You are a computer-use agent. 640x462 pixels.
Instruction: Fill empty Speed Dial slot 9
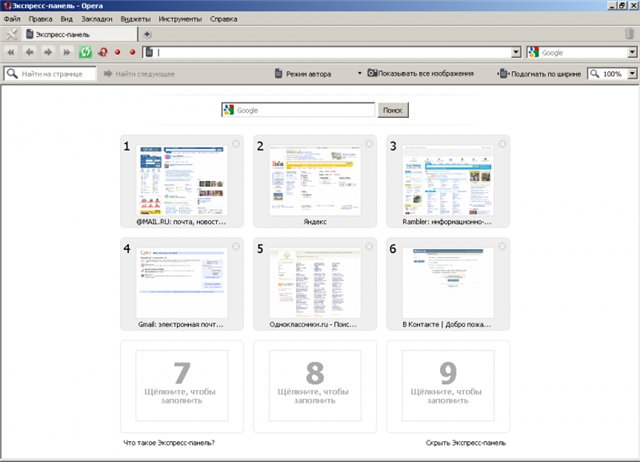[x=448, y=386]
